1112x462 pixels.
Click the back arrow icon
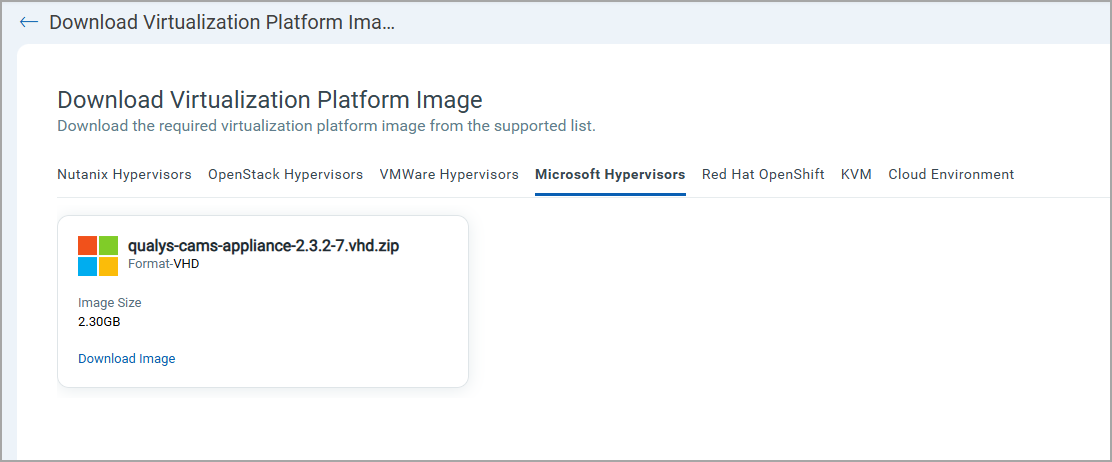tap(28, 22)
